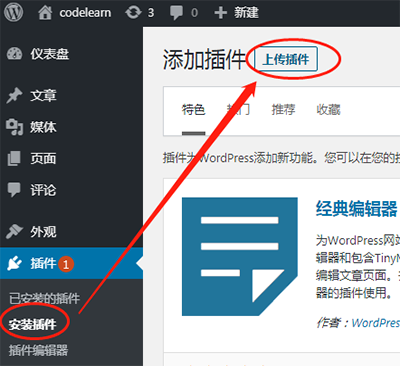This screenshot has height=366, width=400.
Task: Open 文章 posts menu
Action: [43, 96]
